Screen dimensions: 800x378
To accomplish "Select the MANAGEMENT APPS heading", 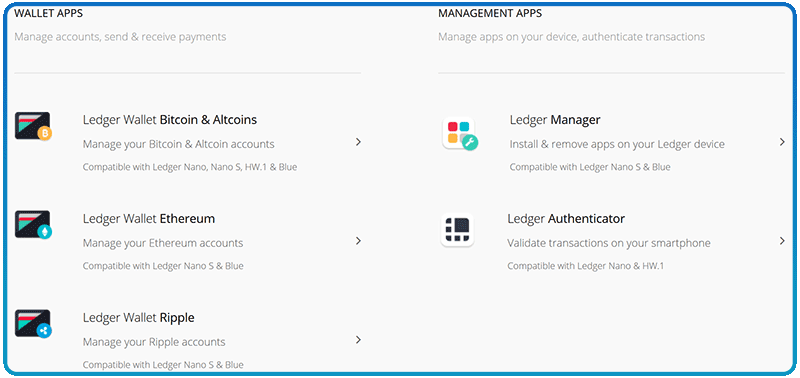I will (x=490, y=14).
